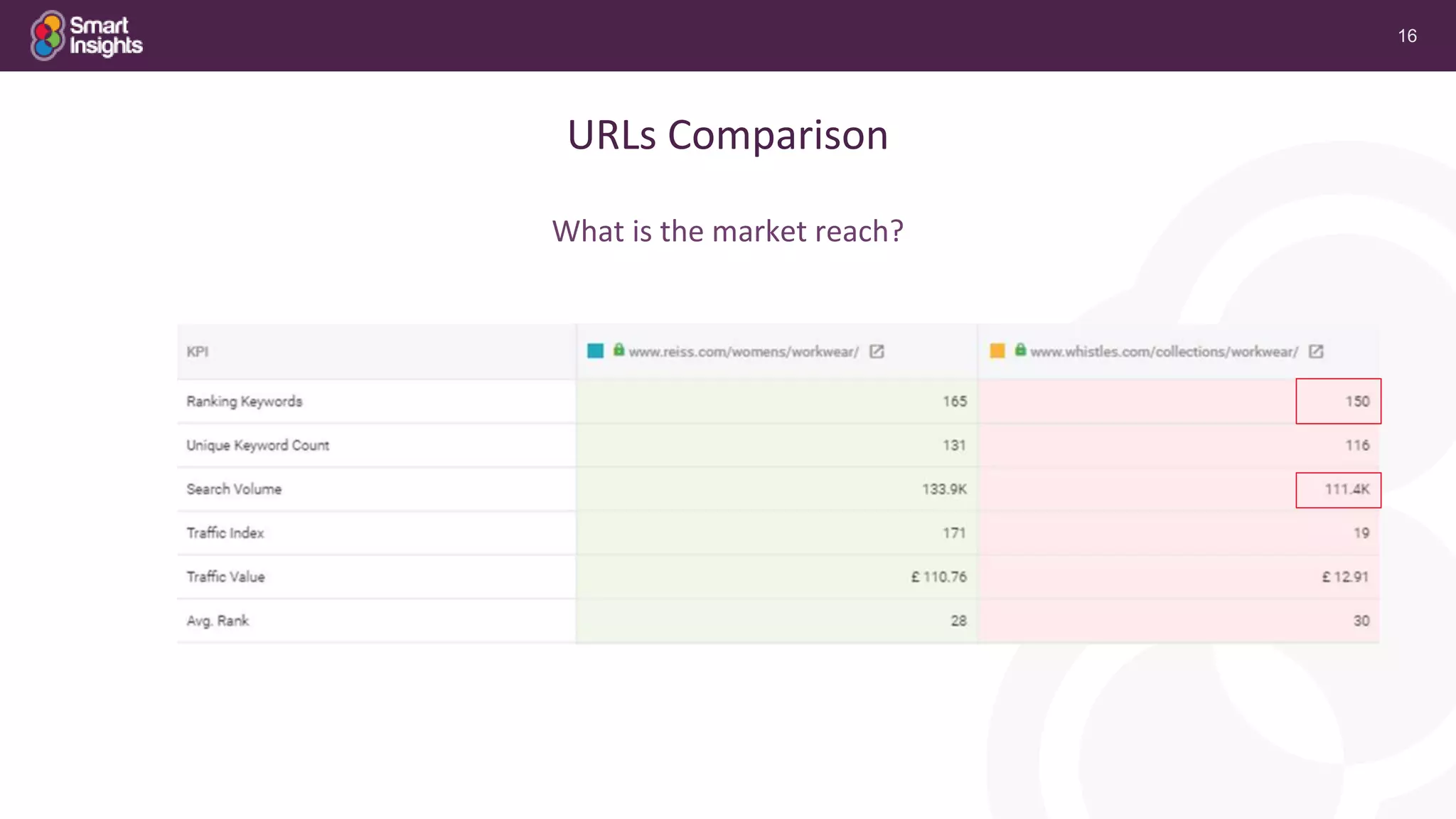Image resolution: width=1456 pixels, height=819 pixels.
Task: Click the Traffic Index value 171
Action: pos(954,532)
